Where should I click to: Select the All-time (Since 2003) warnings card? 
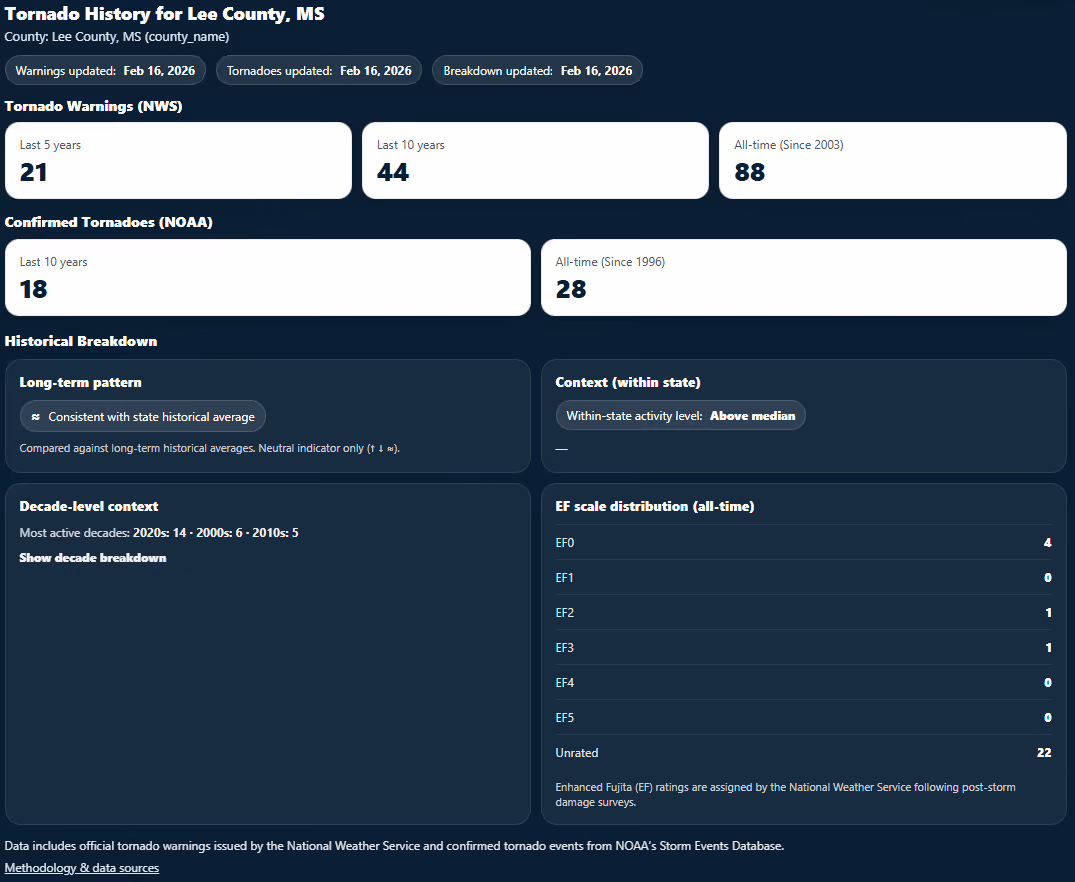893,160
